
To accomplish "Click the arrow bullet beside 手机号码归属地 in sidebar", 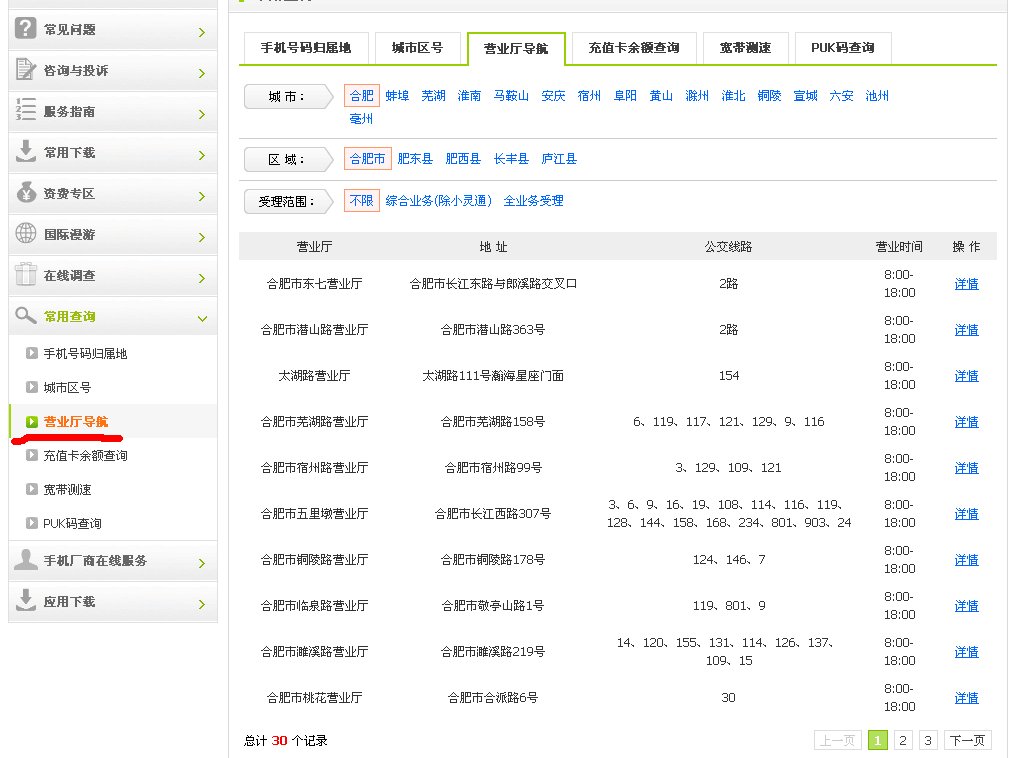I will pyautogui.click(x=32, y=353).
